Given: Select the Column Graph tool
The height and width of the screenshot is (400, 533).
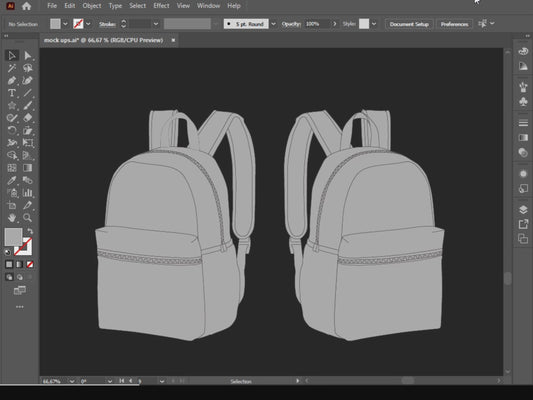Looking at the screenshot, I should (x=28, y=193).
